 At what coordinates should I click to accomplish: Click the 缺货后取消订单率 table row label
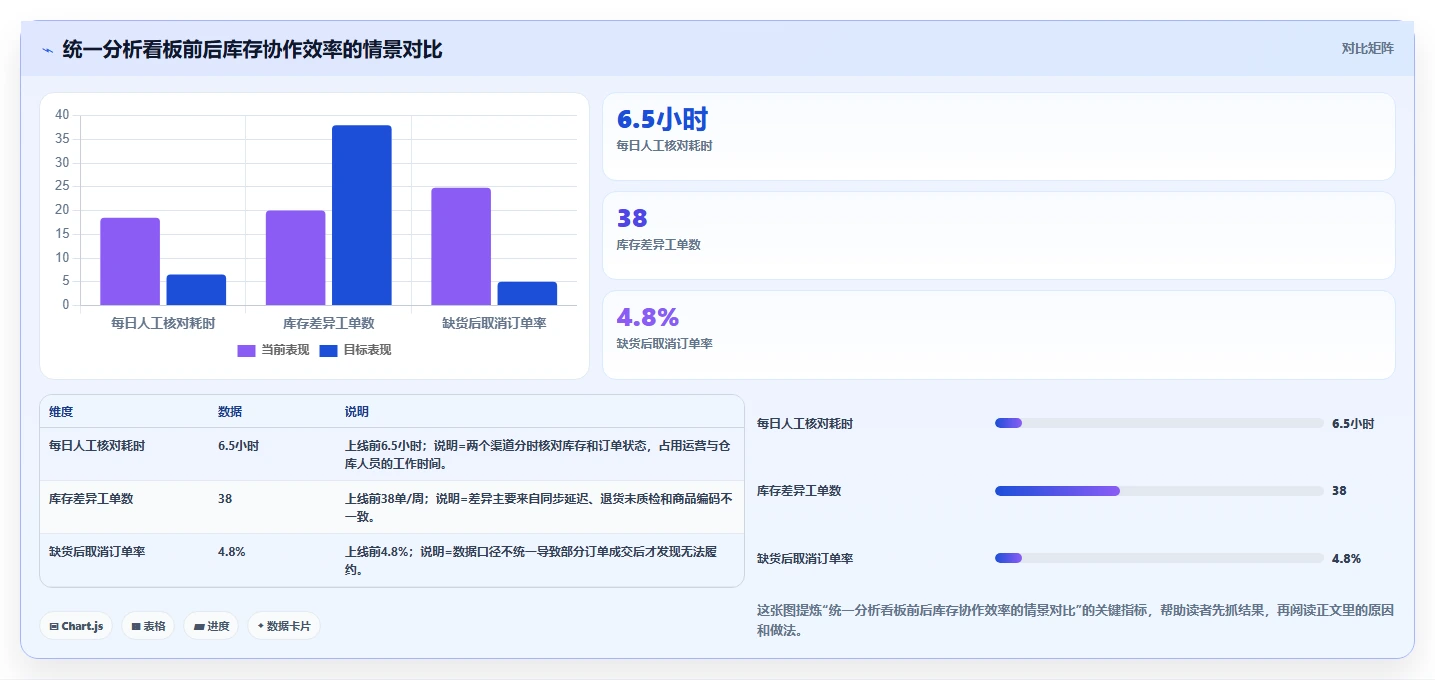(97, 551)
